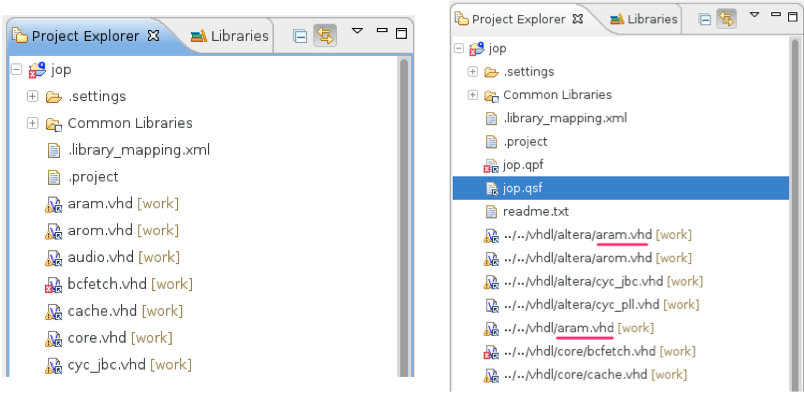
Task: Expand Common Libraries in right panel
Action: pos(473,95)
